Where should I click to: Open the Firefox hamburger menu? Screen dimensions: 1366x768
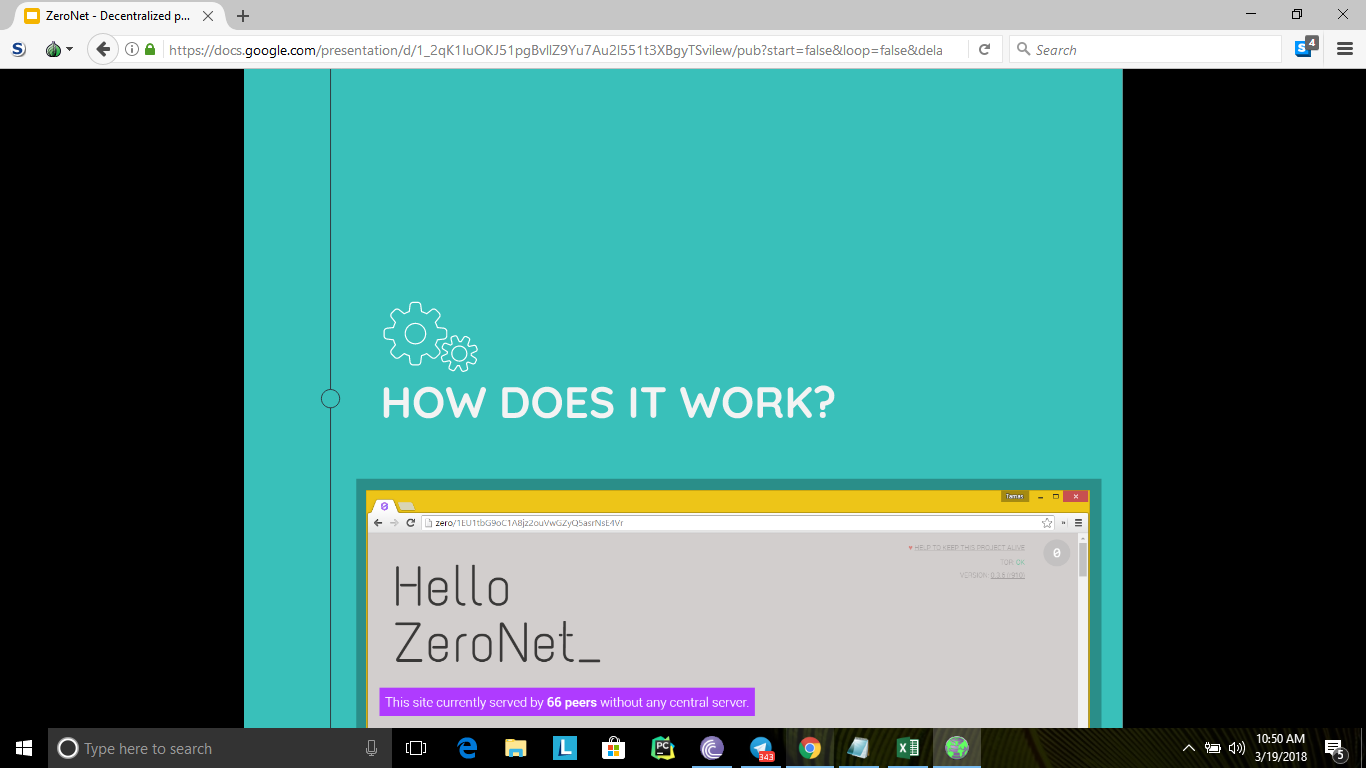1345,49
